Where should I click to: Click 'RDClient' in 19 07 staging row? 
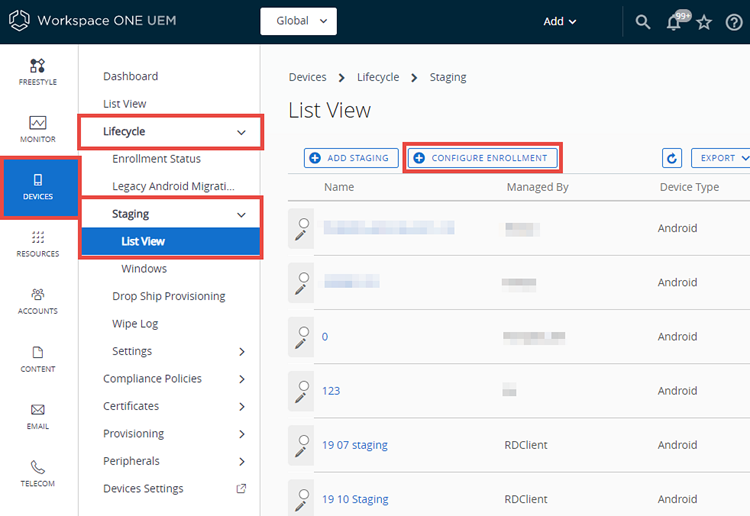[526, 445]
